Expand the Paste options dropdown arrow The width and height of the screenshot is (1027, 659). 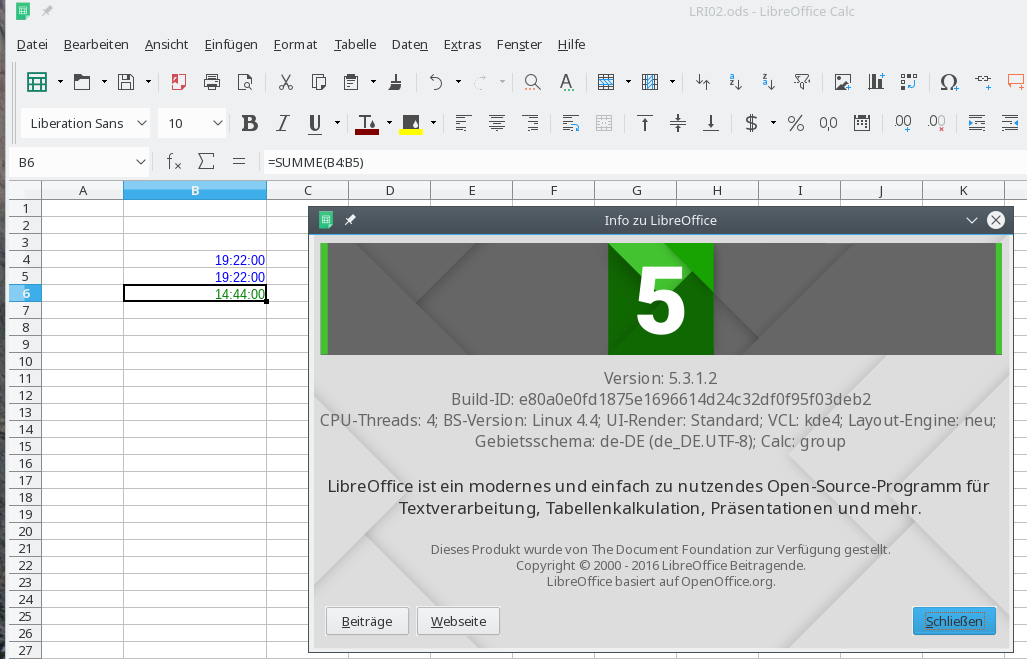(x=373, y=82)
